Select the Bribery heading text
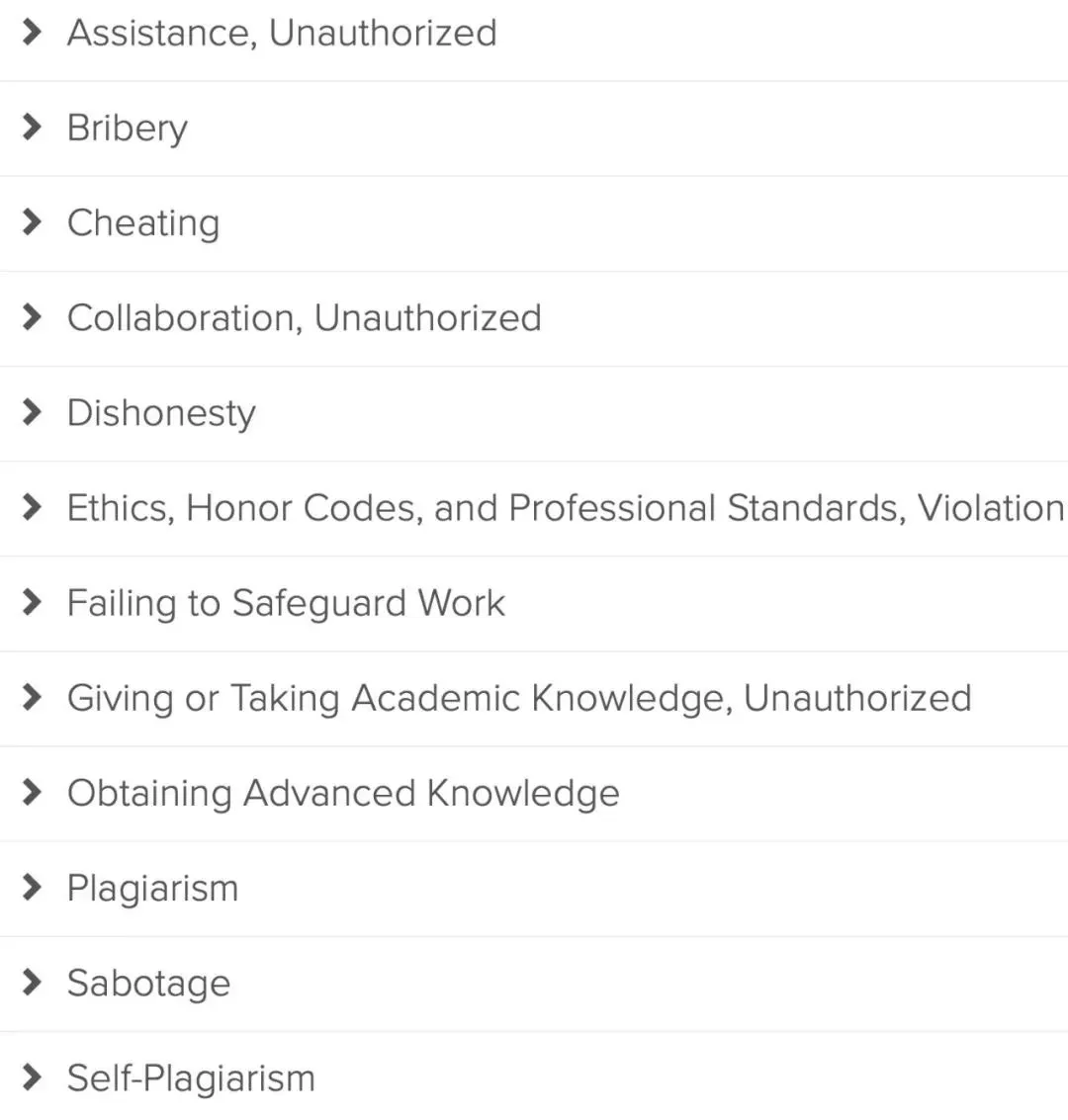The height and width of the screenshot is (1120, 1068). [x=127, y=129]
